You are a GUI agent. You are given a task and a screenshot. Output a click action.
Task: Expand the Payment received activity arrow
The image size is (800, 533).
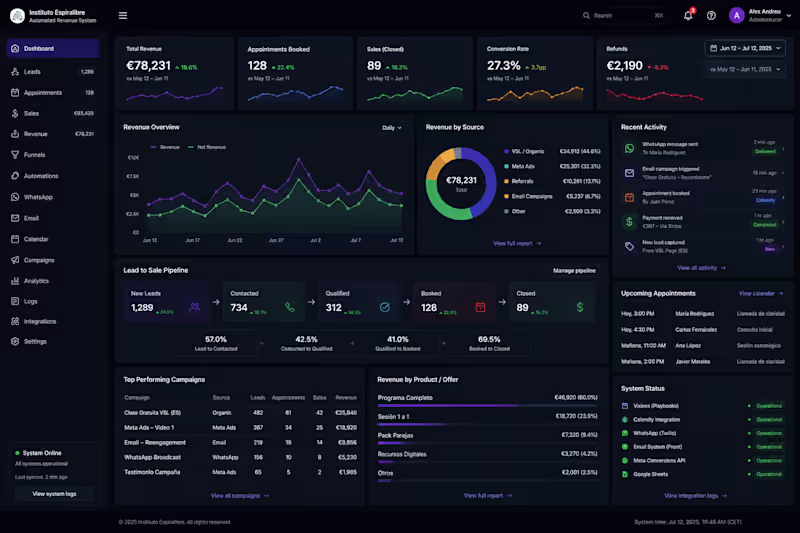tap(783, 222)
